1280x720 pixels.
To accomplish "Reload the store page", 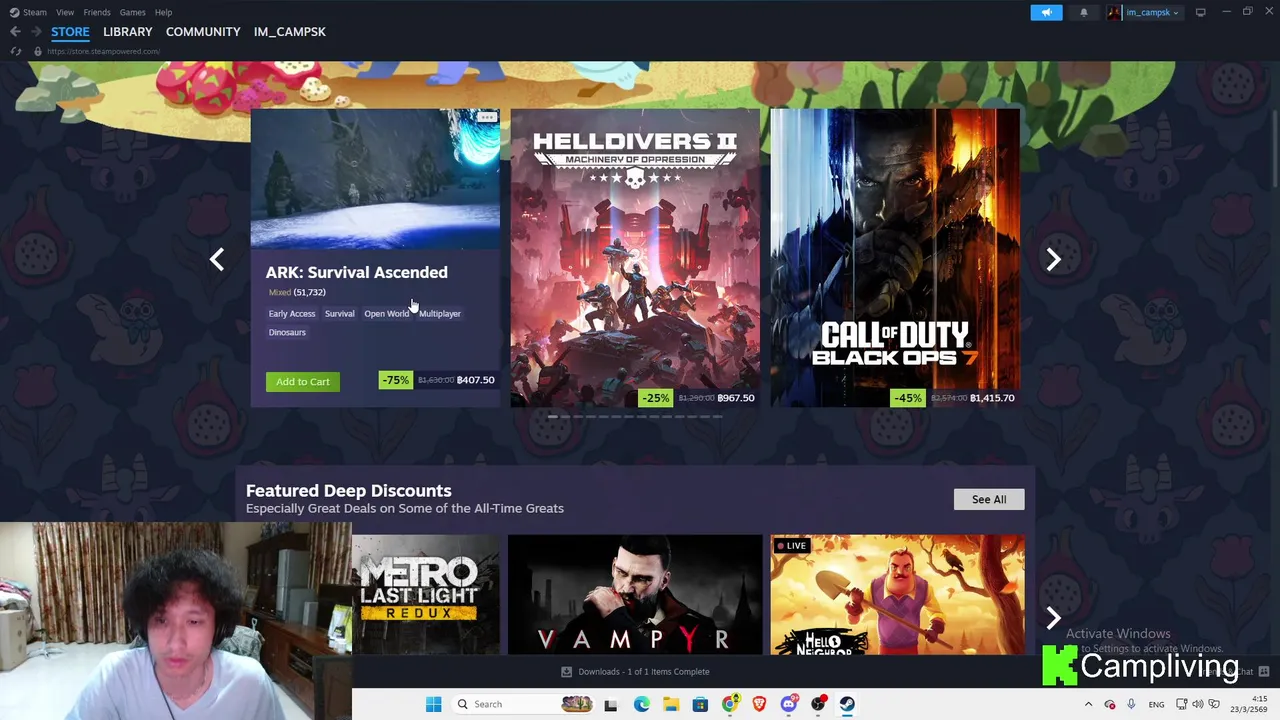I will coord(15,51).
